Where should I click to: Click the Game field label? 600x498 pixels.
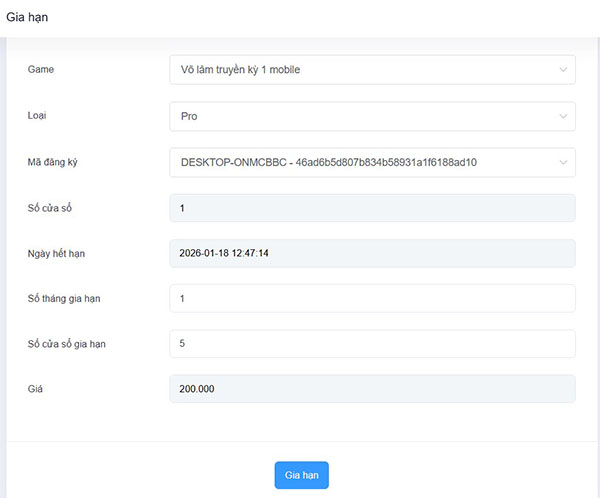tap(41, 70)
